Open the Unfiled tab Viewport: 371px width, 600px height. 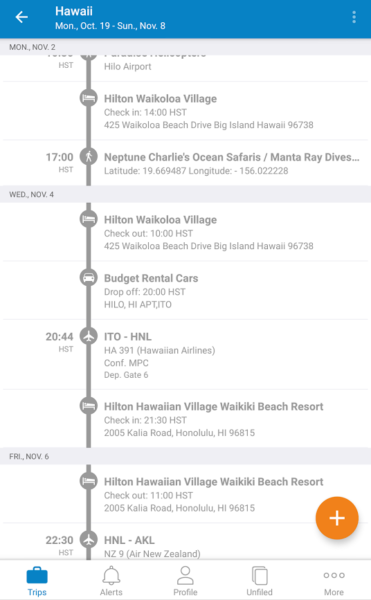[x=260, y=580]
